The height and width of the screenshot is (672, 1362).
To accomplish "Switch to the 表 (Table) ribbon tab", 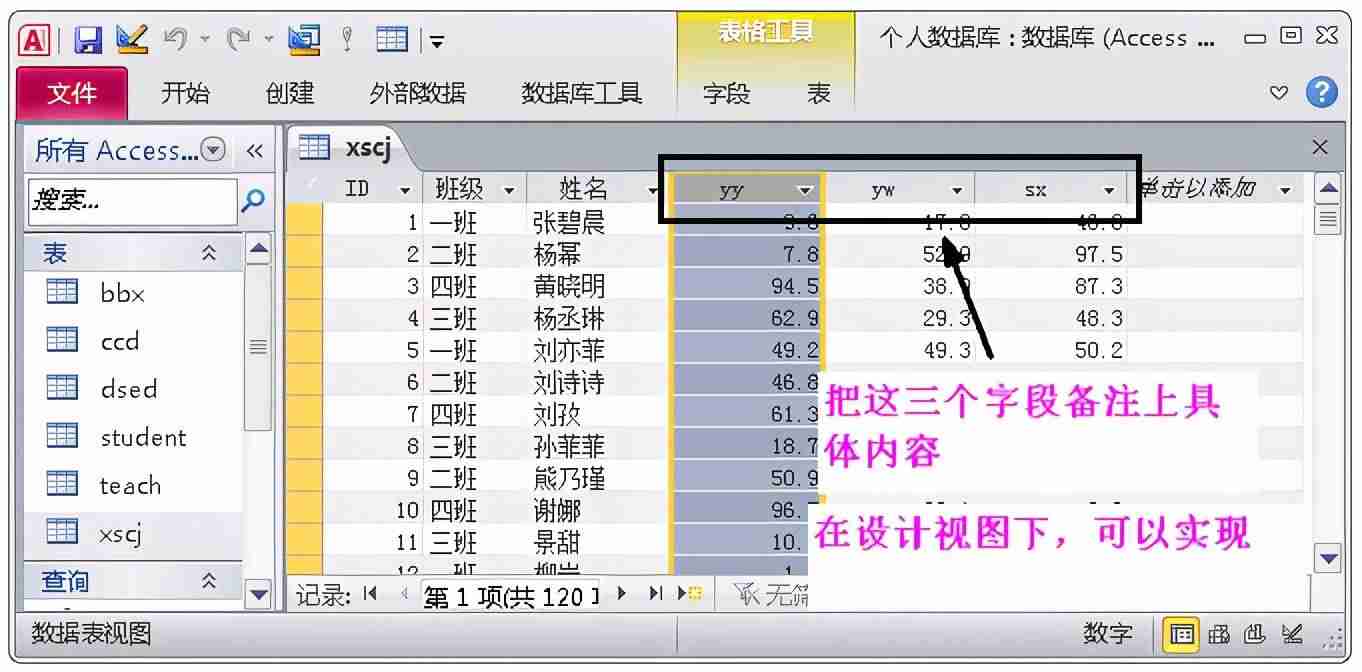I will [819, 94].
